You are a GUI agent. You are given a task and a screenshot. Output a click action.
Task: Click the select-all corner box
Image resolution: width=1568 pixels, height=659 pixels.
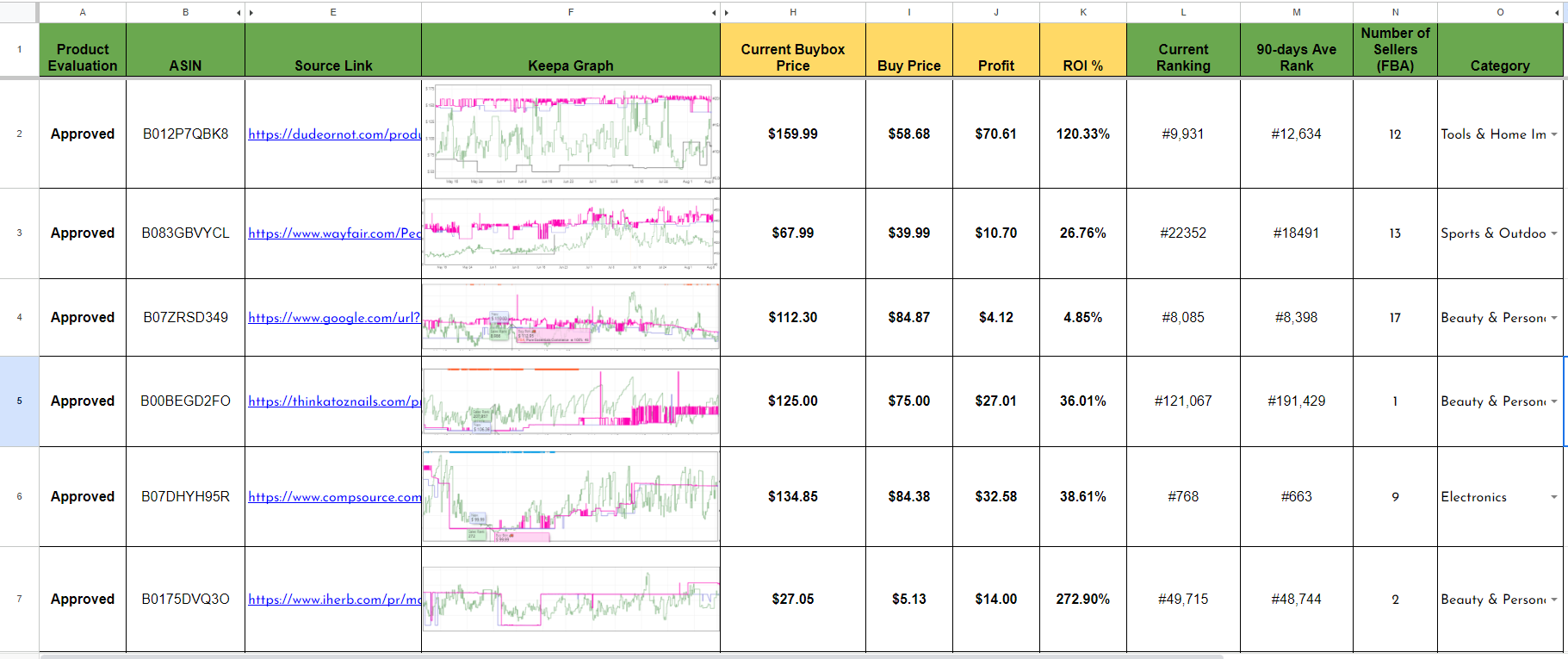click(x=19, y=12)
